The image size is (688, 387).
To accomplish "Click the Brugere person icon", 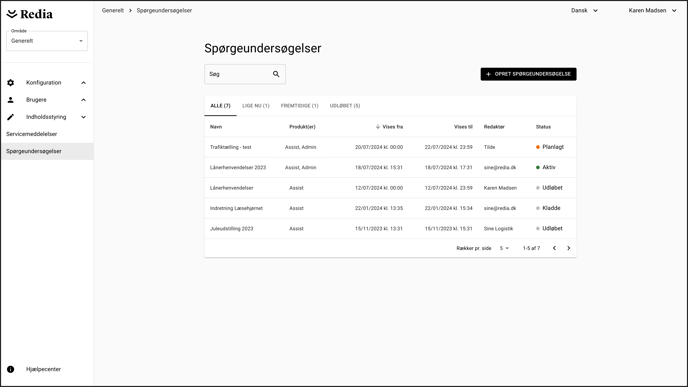I will [11, 100].
